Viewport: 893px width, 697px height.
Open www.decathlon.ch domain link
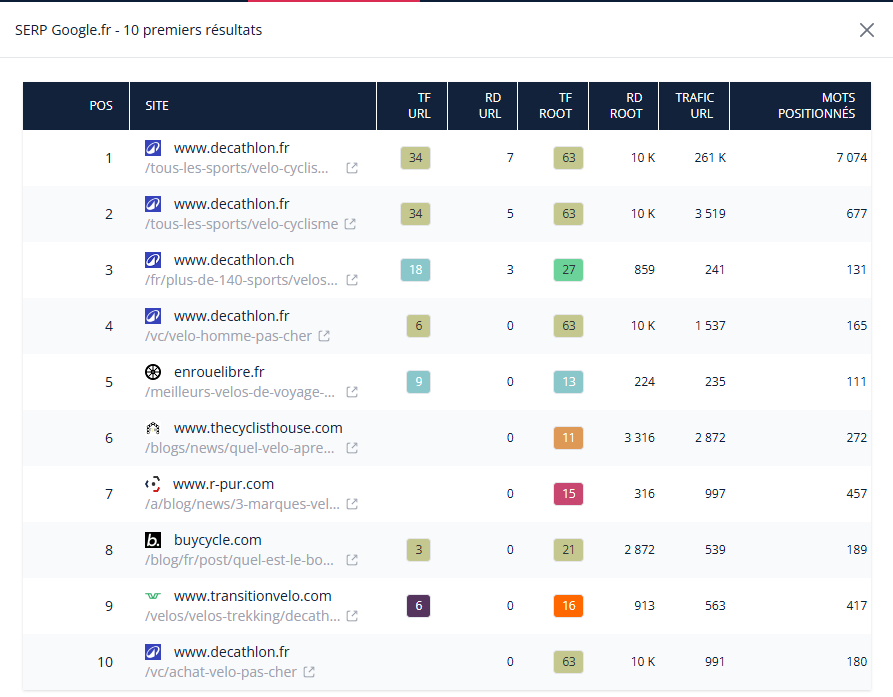tap(234, 260)
